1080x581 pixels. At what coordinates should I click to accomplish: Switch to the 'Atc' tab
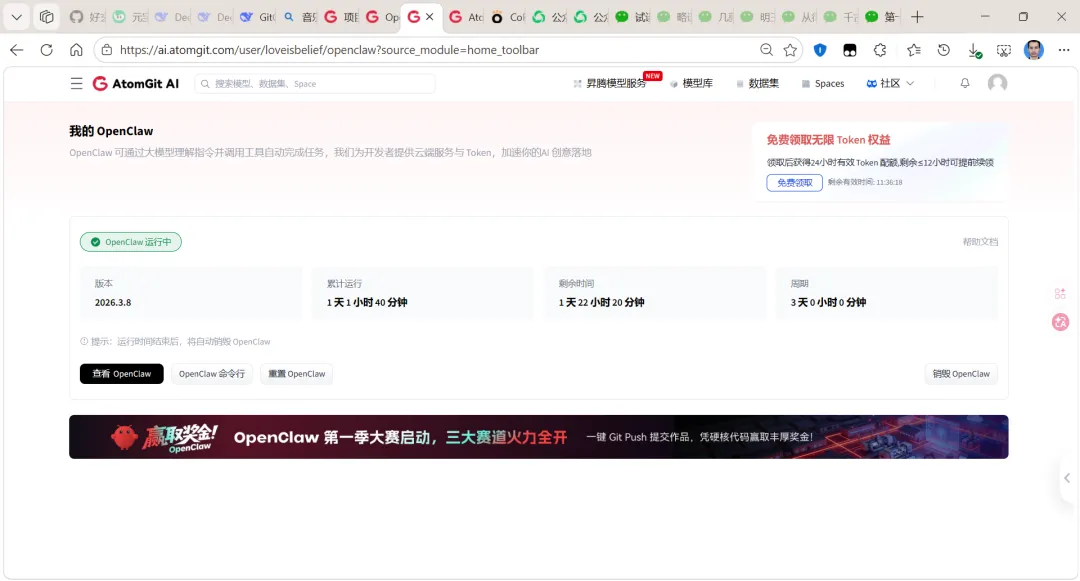pos(466,17)
